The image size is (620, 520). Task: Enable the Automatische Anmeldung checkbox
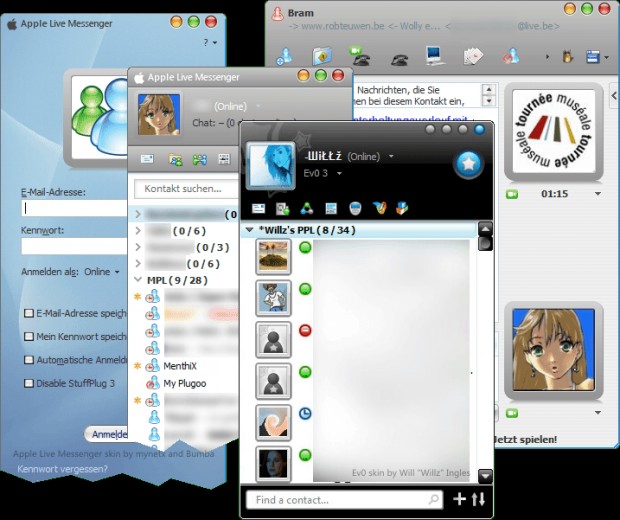pos(28,360)
